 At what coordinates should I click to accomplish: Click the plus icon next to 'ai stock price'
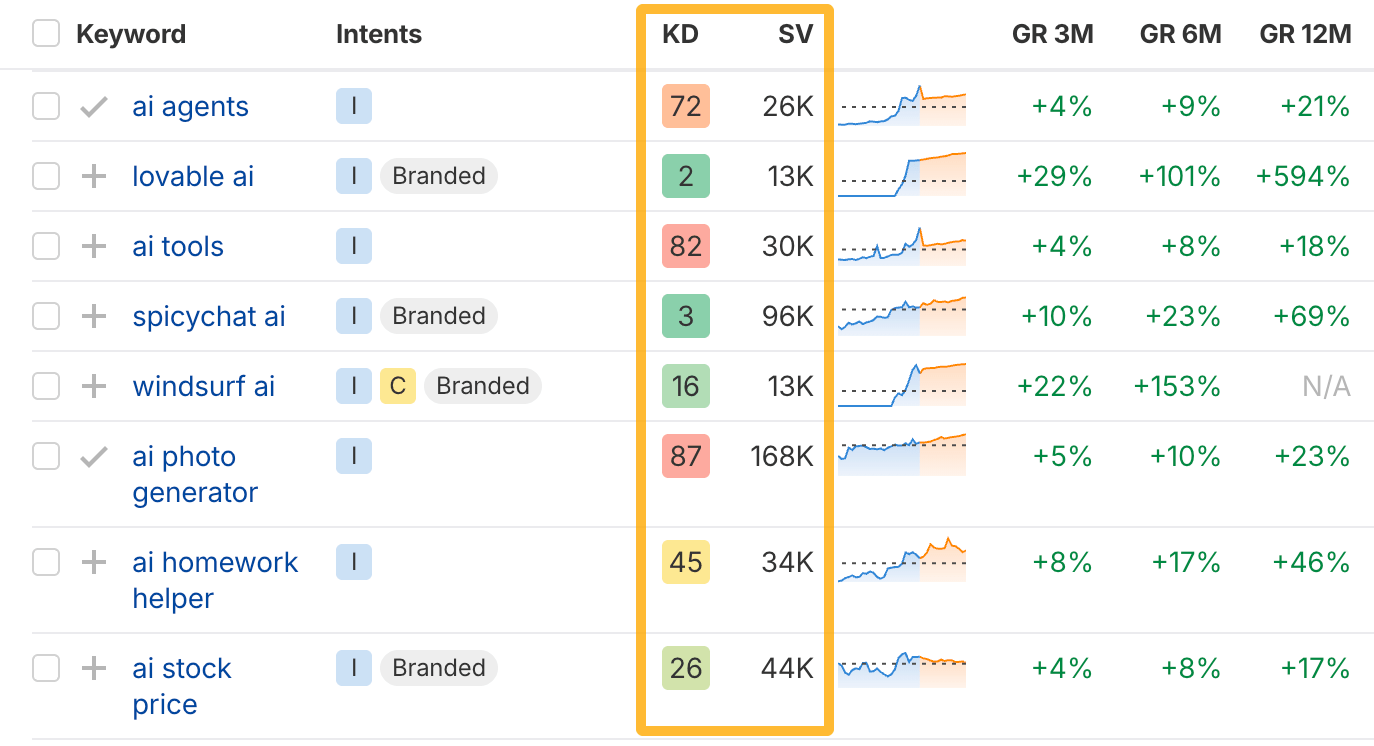(x=93, y=668)
